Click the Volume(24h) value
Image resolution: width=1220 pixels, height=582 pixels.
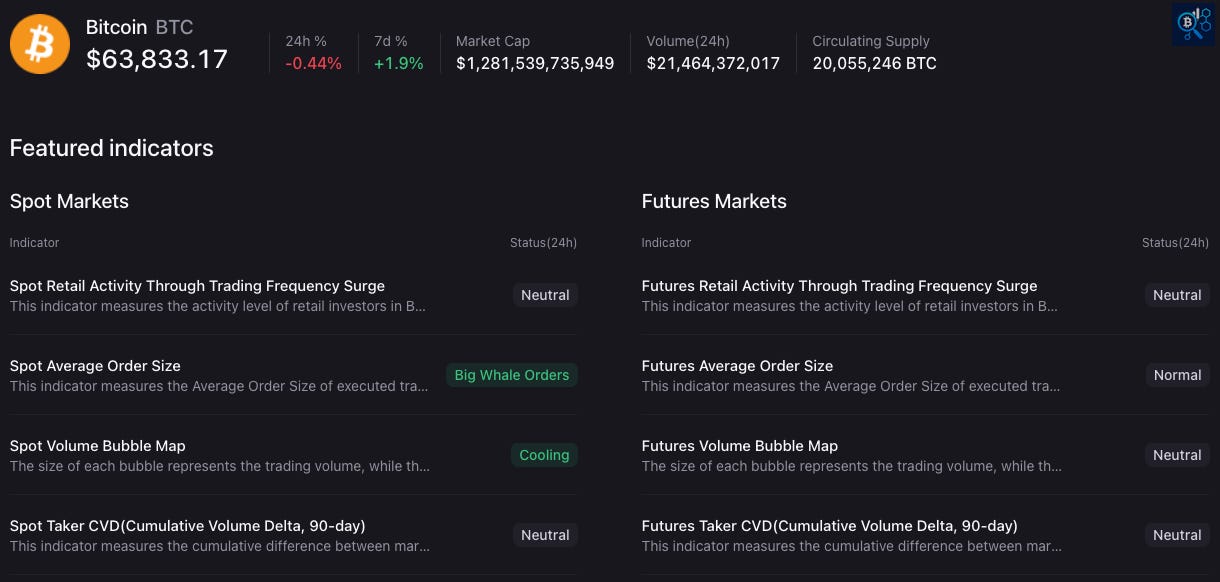[713, 63]
